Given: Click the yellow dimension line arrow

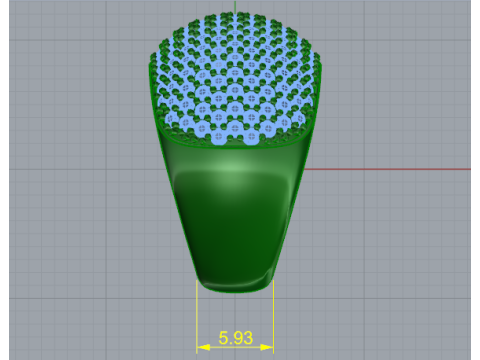Looking at the screenshot, I should [235, 347].
